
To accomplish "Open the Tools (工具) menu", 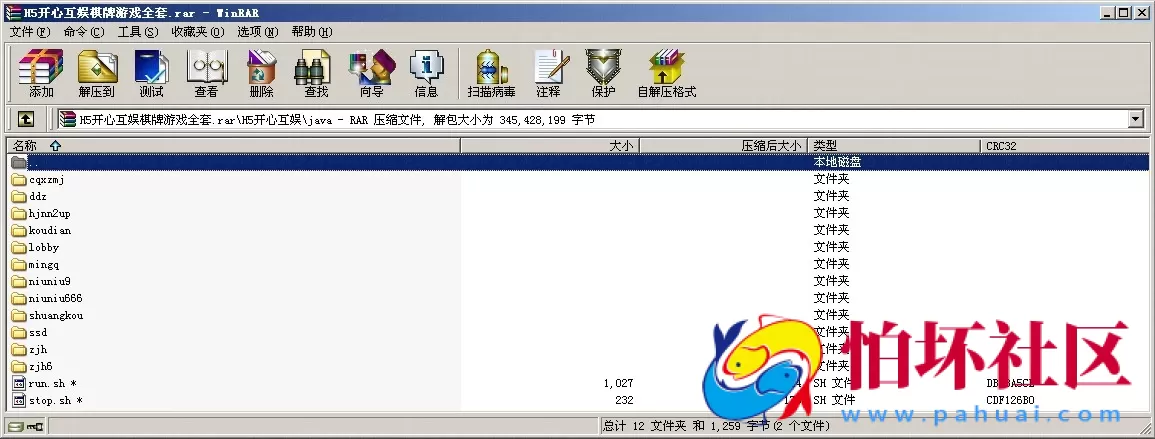I will [138, 32].
